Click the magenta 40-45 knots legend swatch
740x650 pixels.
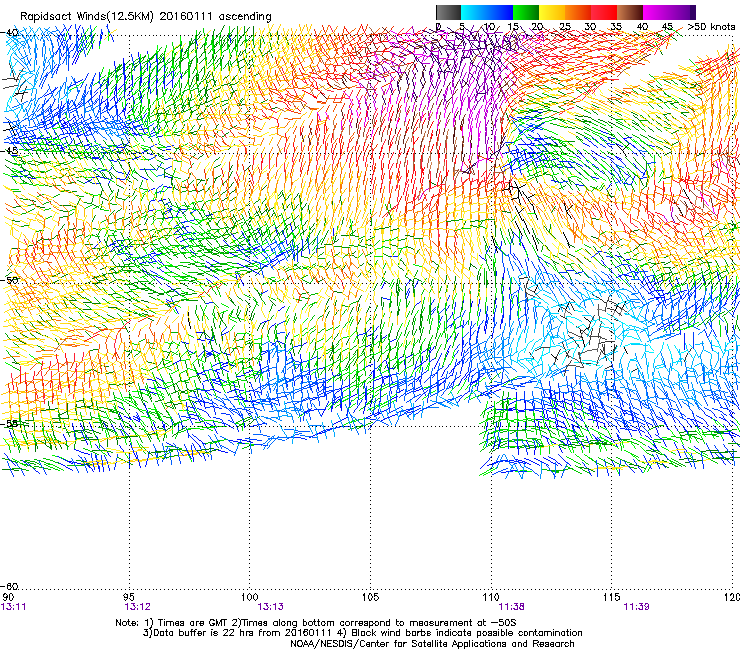coord(656,12)
